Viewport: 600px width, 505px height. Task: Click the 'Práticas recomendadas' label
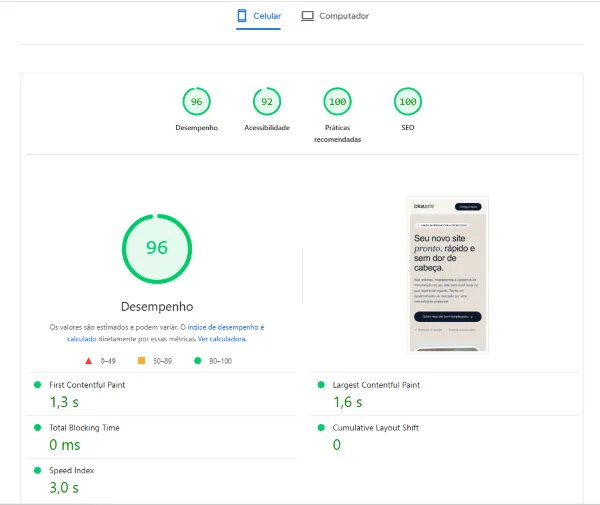(337, 134)
